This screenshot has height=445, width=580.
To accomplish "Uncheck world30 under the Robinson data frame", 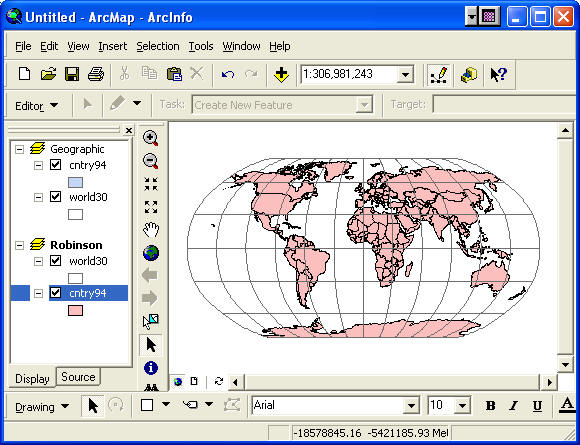I will click(55, 261).
